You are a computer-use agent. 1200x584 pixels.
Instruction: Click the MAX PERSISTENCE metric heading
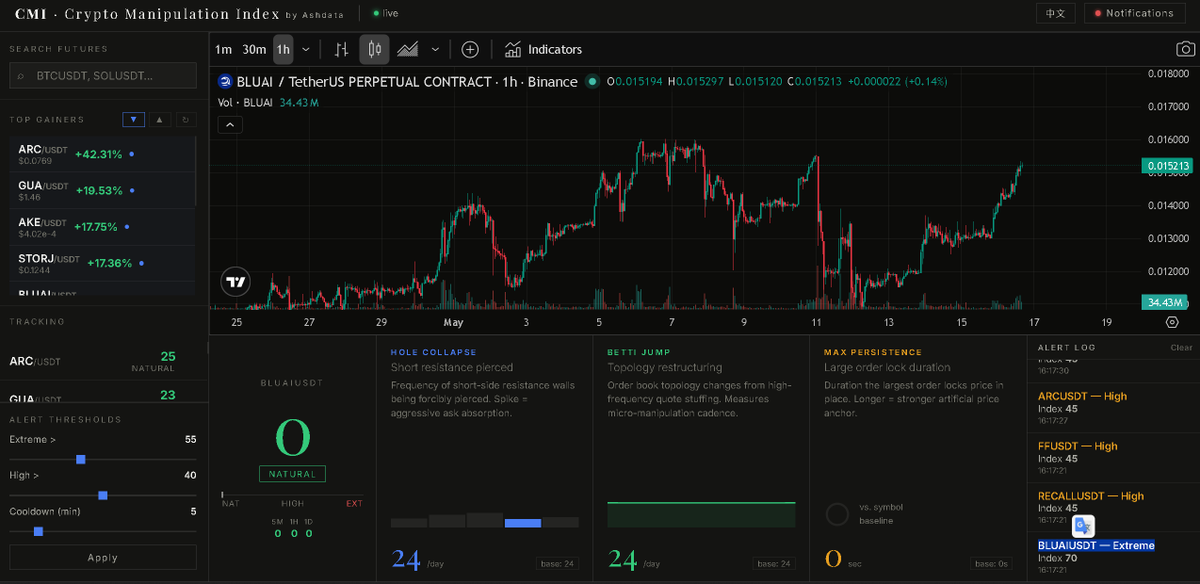(871, 352)
